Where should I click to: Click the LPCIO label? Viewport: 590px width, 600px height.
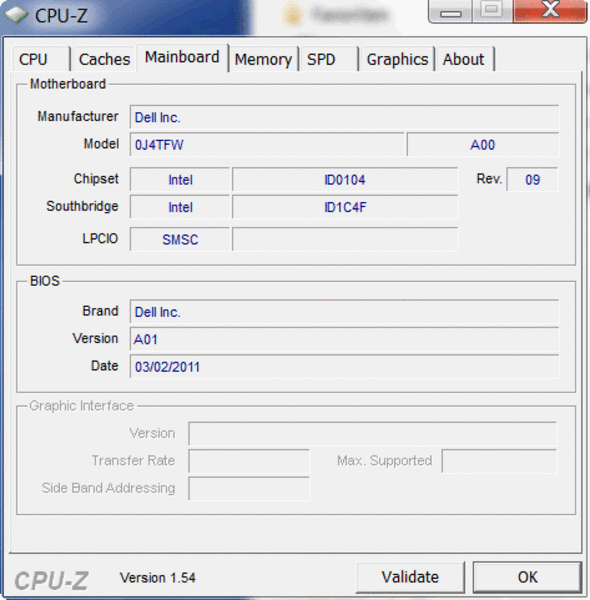coord(100,238)
